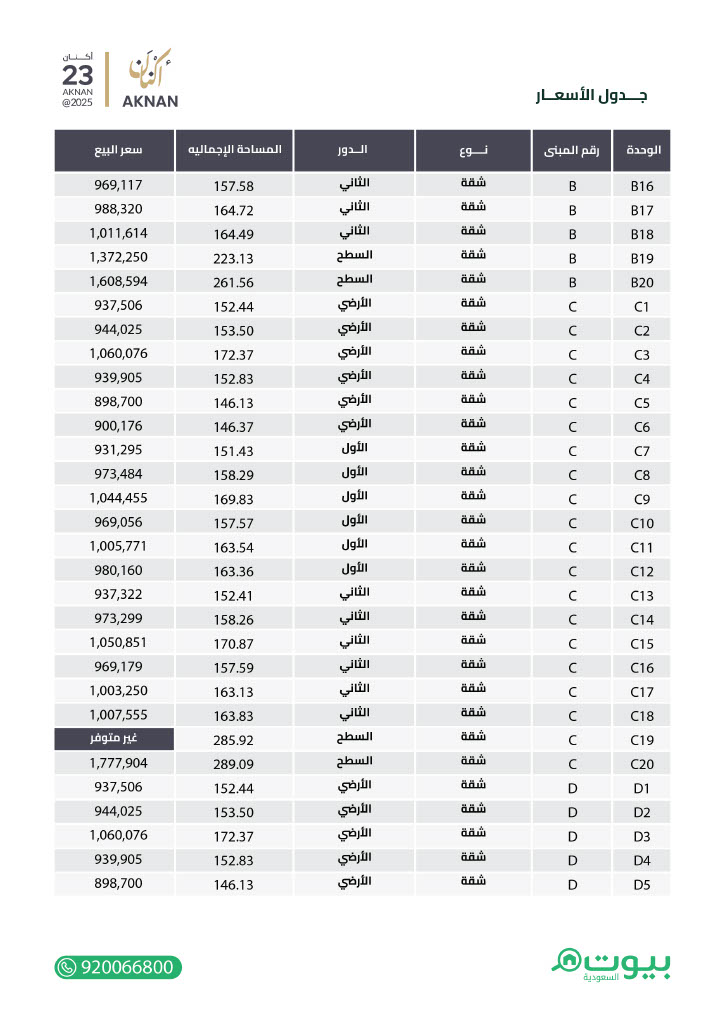This screenshot has width=724, height=1024.
Task: Click the phone icon beside 920066800
Action: [67, 967]
